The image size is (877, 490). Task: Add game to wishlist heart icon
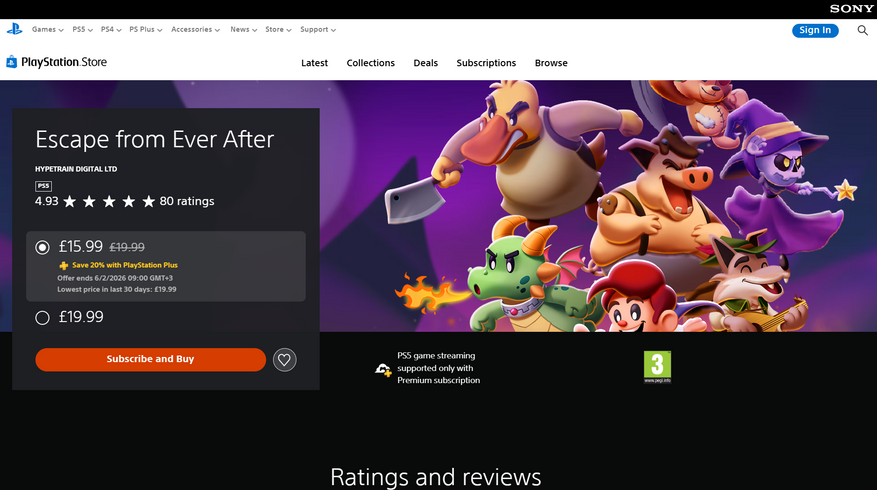tap(284, 360)
